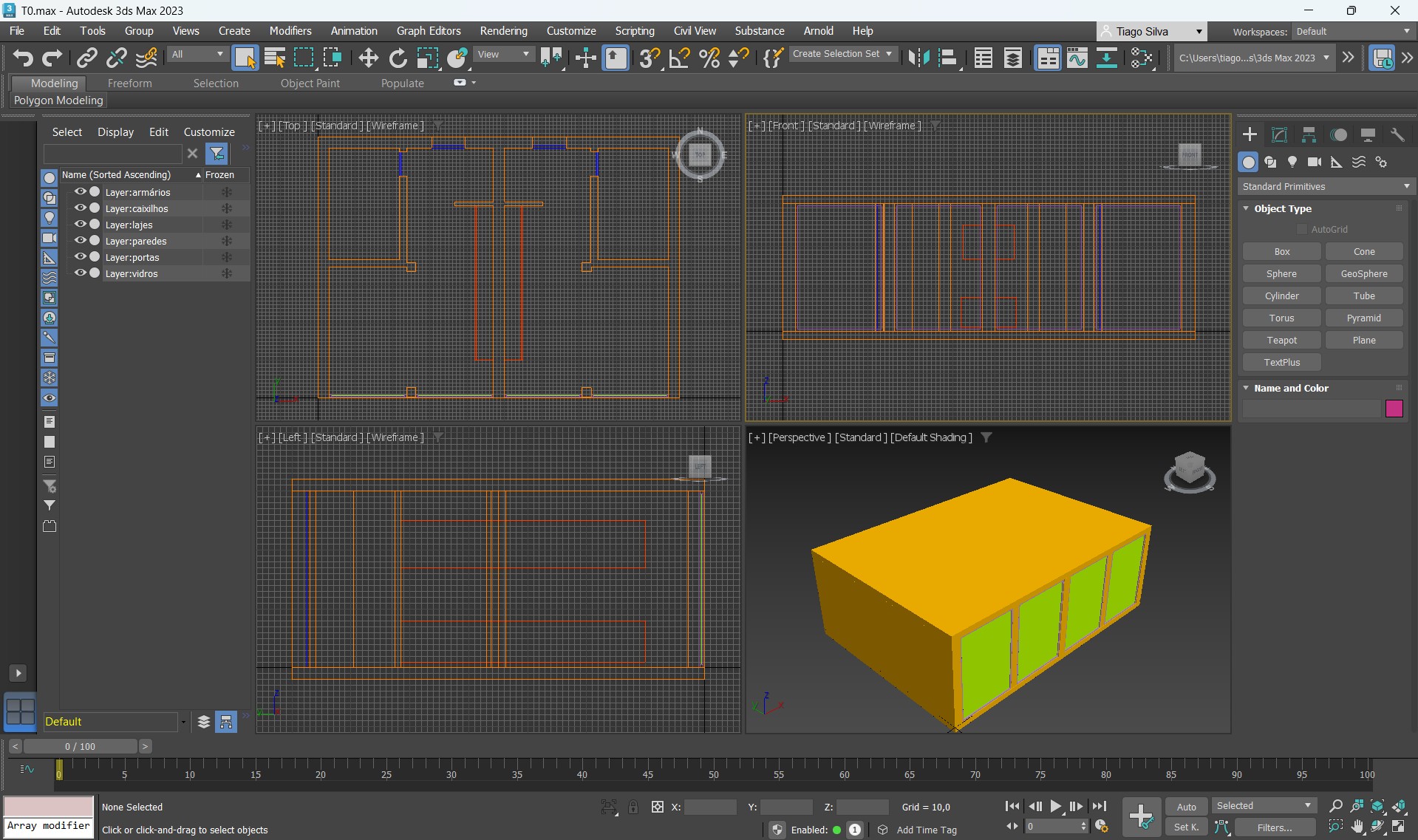Viewport: 1418px width, 840px height.
Task: Activate the Select and Rotate tool
Action: pos(398,58)
